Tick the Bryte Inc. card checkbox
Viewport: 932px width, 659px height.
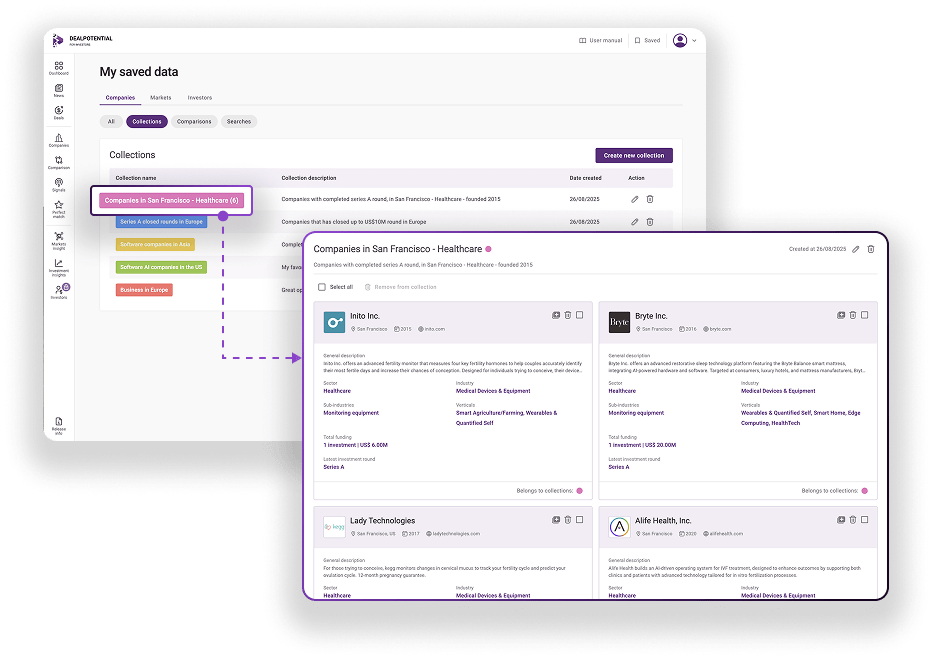click(x=865, y=315)
